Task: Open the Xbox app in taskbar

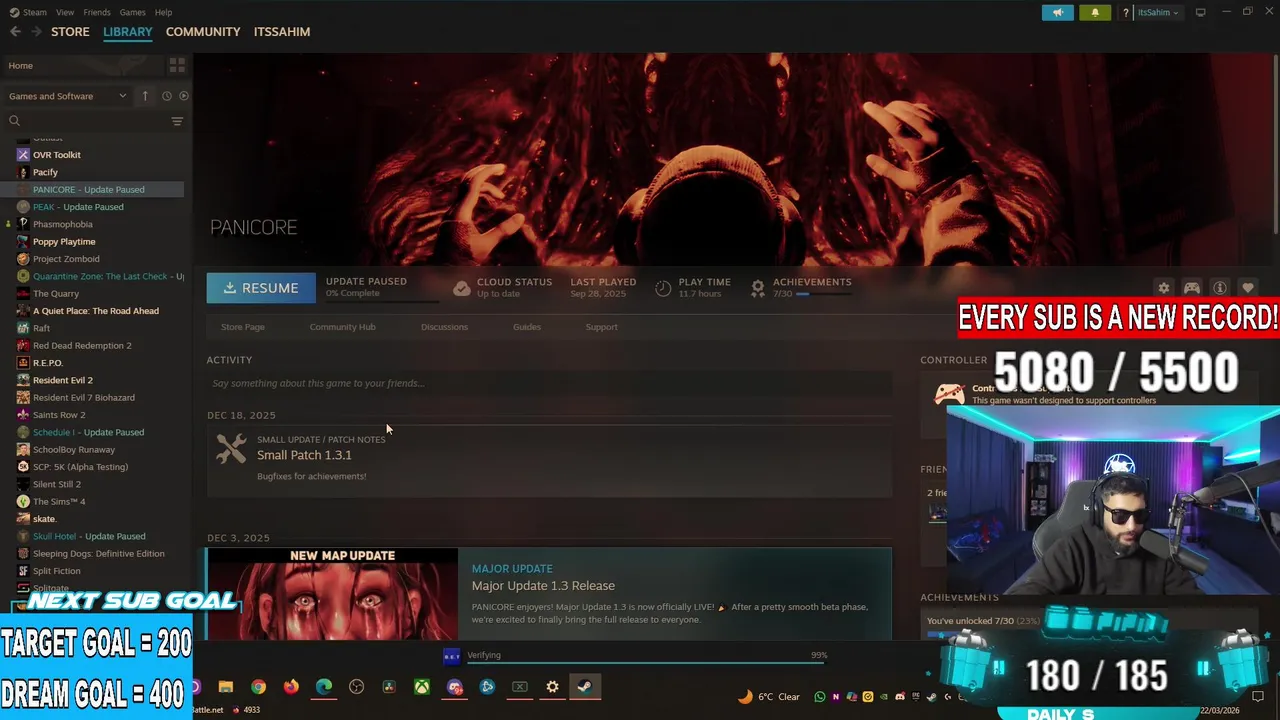Action: click(x=423, y=687)
